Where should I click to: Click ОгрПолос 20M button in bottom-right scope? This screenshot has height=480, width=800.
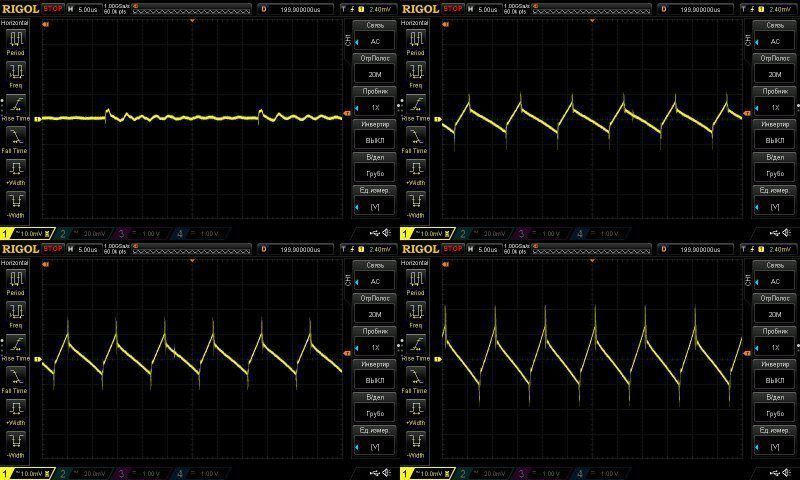[775, 309]
